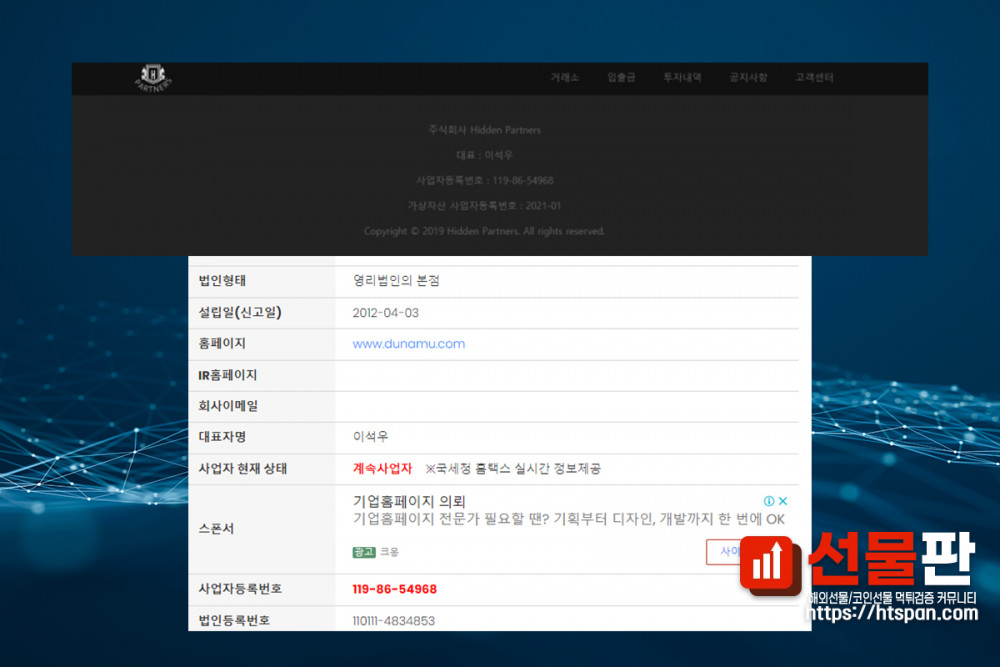Go to the 투자내역 menu
1000x667 pixels.
[683, 78]
